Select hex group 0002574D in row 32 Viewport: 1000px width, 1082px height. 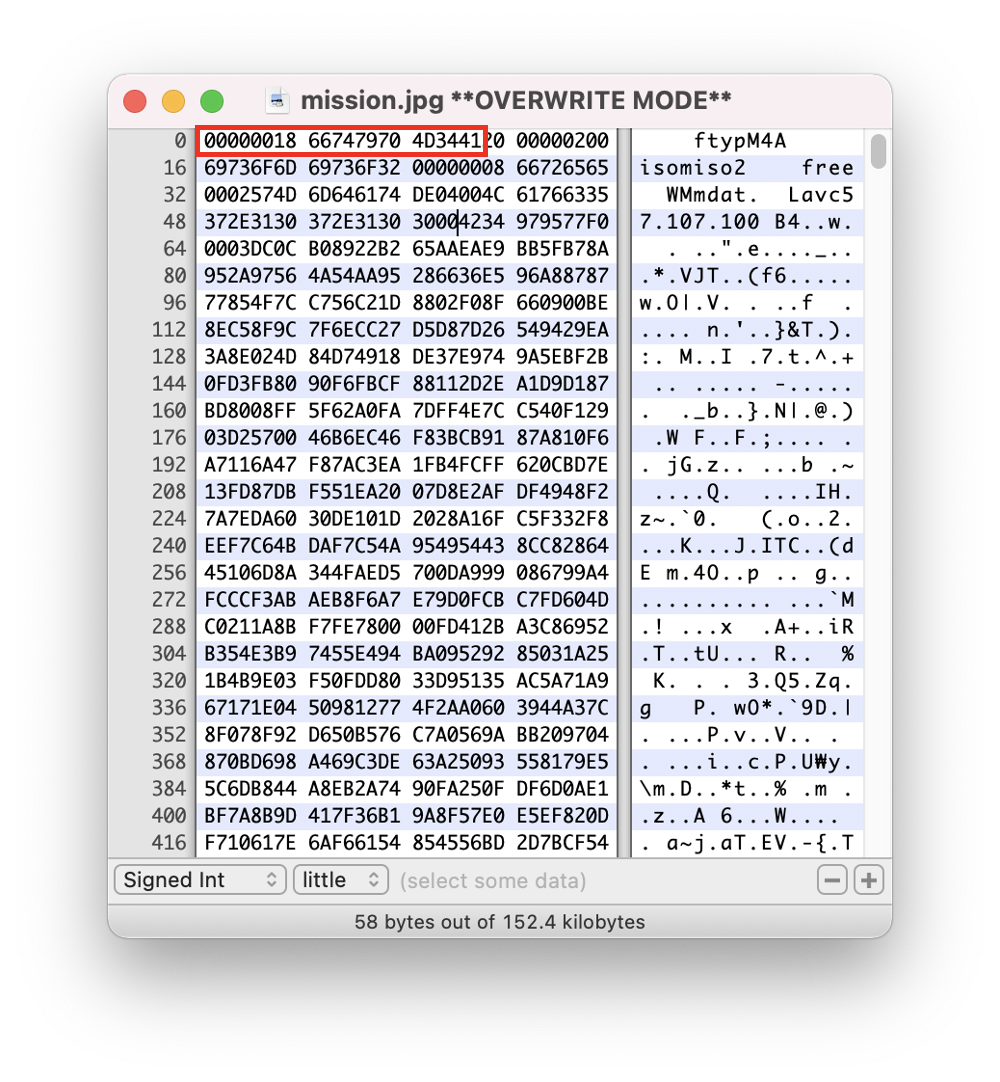pos(250,195)
